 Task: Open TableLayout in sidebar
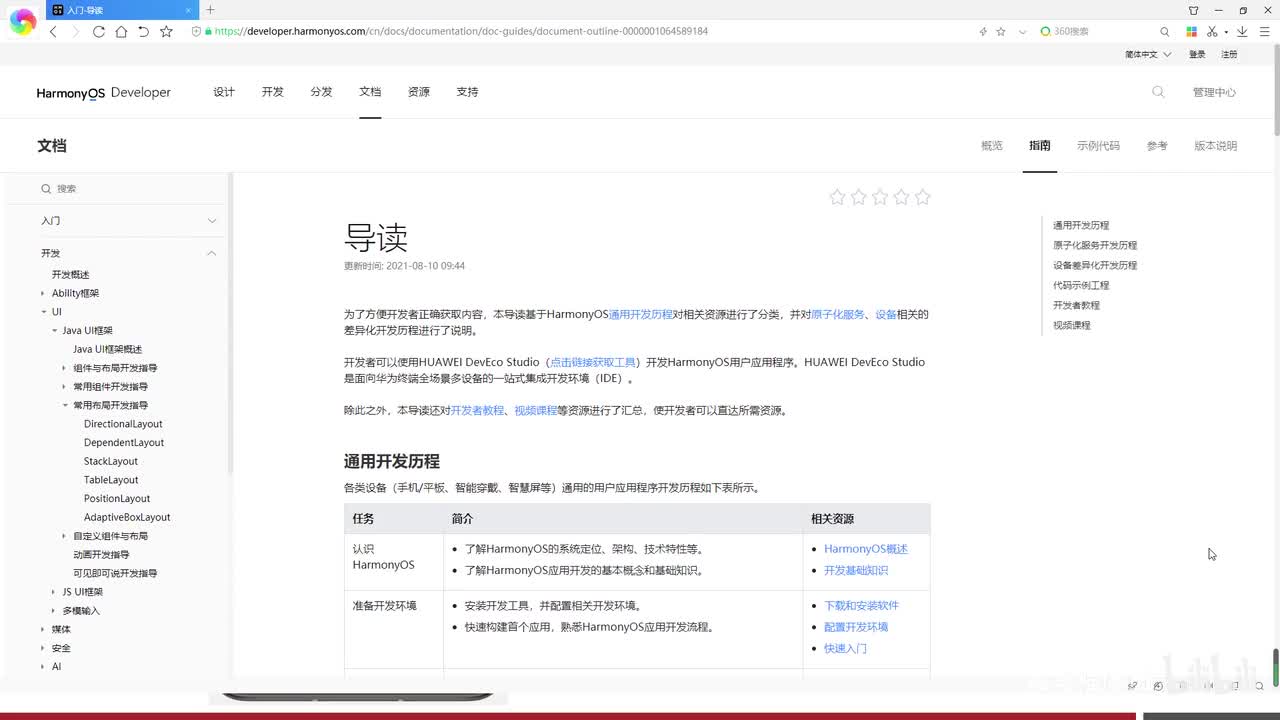[x=111, y=480]
